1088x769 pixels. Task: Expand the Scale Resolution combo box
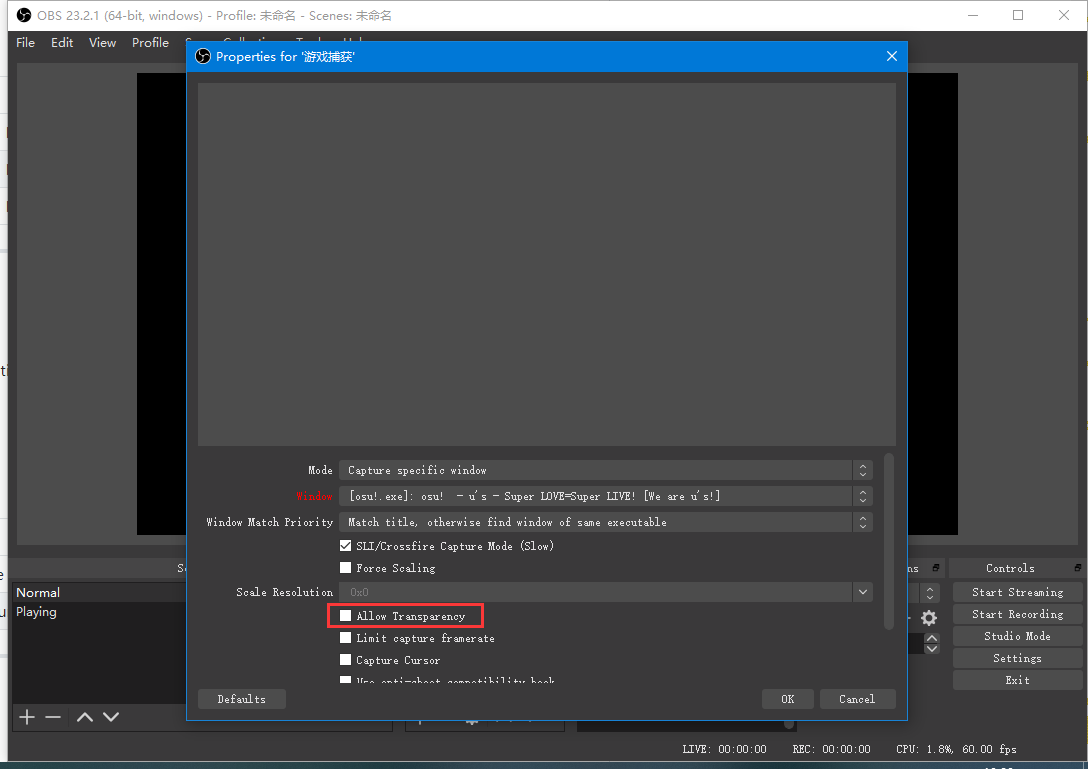[862, 591]
